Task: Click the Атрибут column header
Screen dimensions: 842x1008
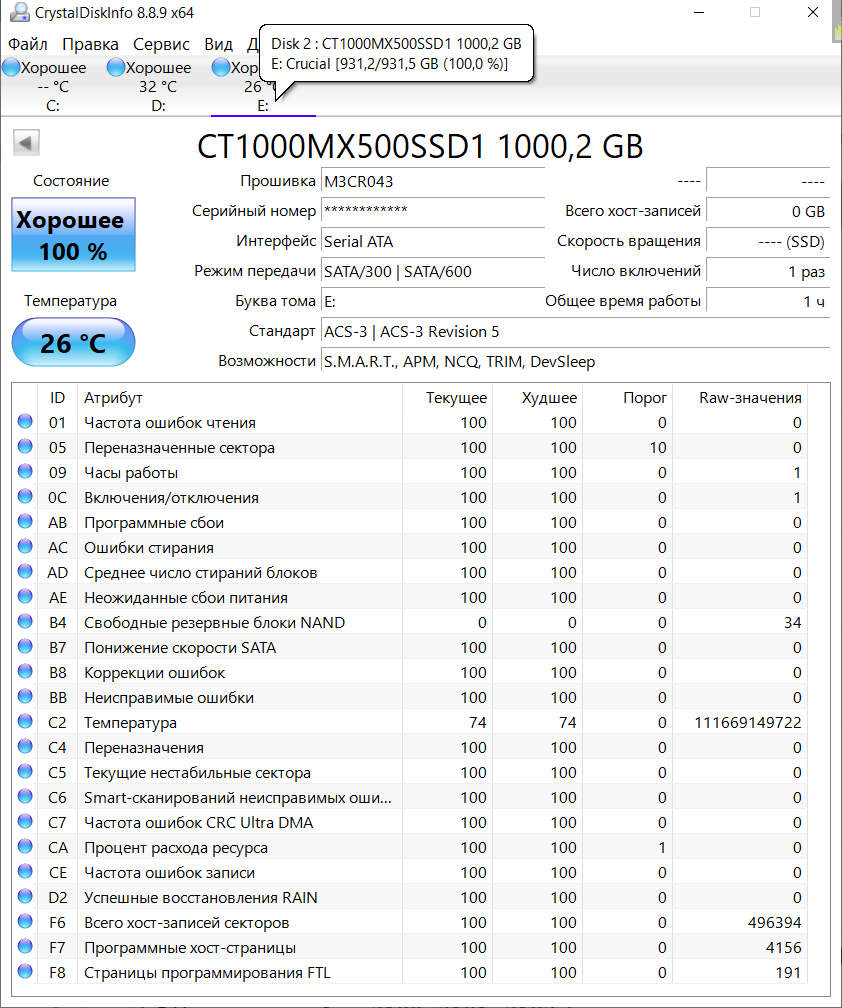Action: 113,398
